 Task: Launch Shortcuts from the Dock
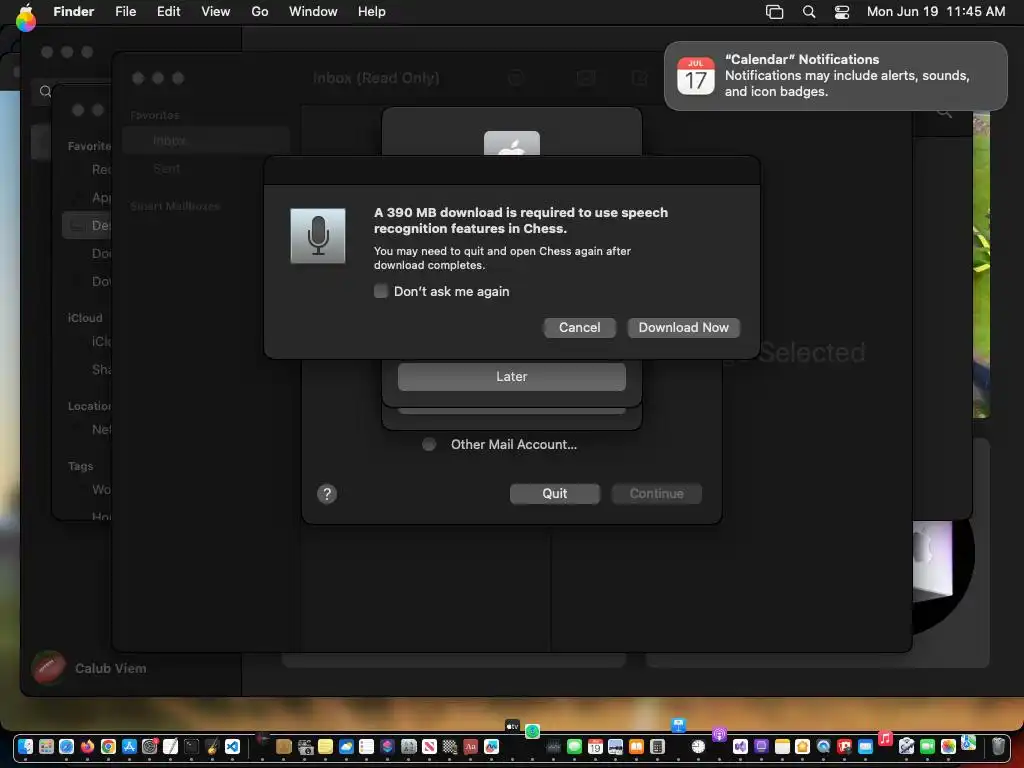tap(387, 746)
